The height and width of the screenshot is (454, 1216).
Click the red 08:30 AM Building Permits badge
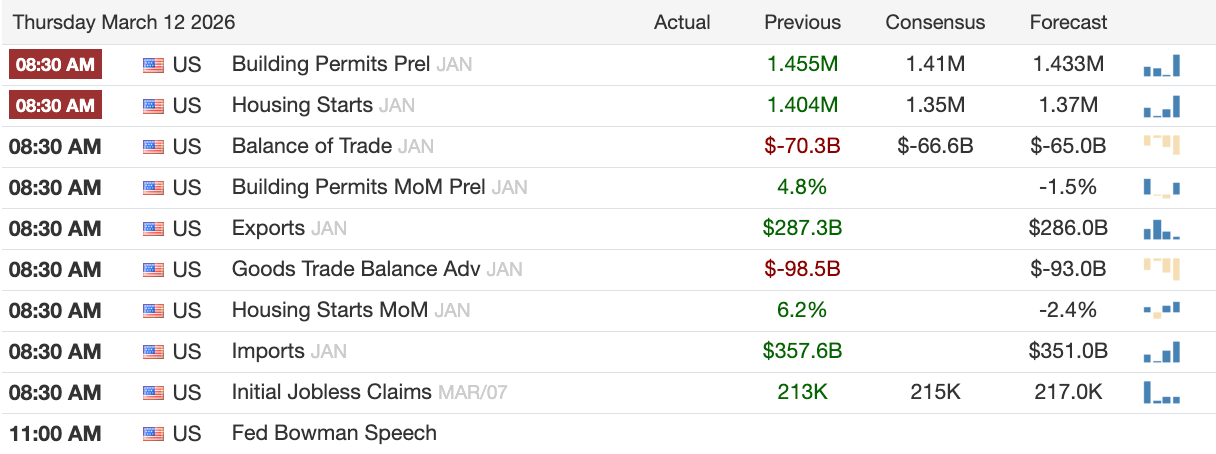[55, 65]
